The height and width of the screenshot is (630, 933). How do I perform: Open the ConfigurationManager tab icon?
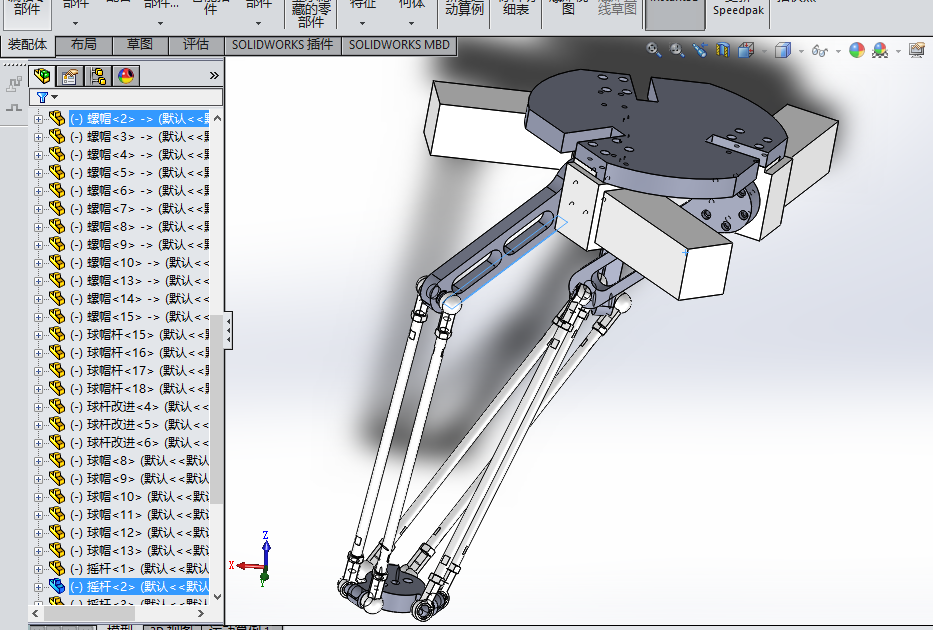98,76
